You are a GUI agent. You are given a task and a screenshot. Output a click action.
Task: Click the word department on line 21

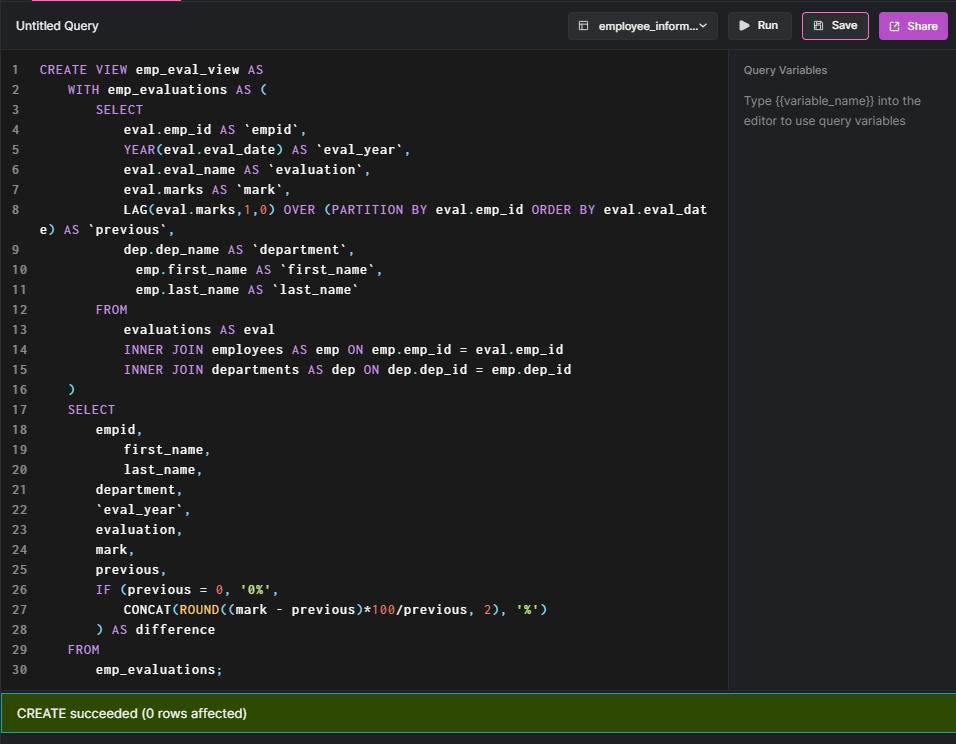click(135, 490)
